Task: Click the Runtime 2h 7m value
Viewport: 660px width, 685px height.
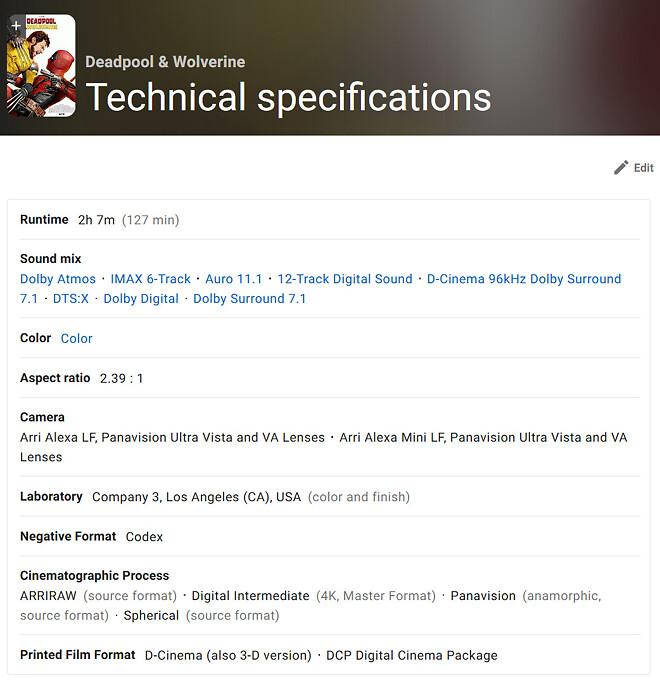Action: point(97,220)
